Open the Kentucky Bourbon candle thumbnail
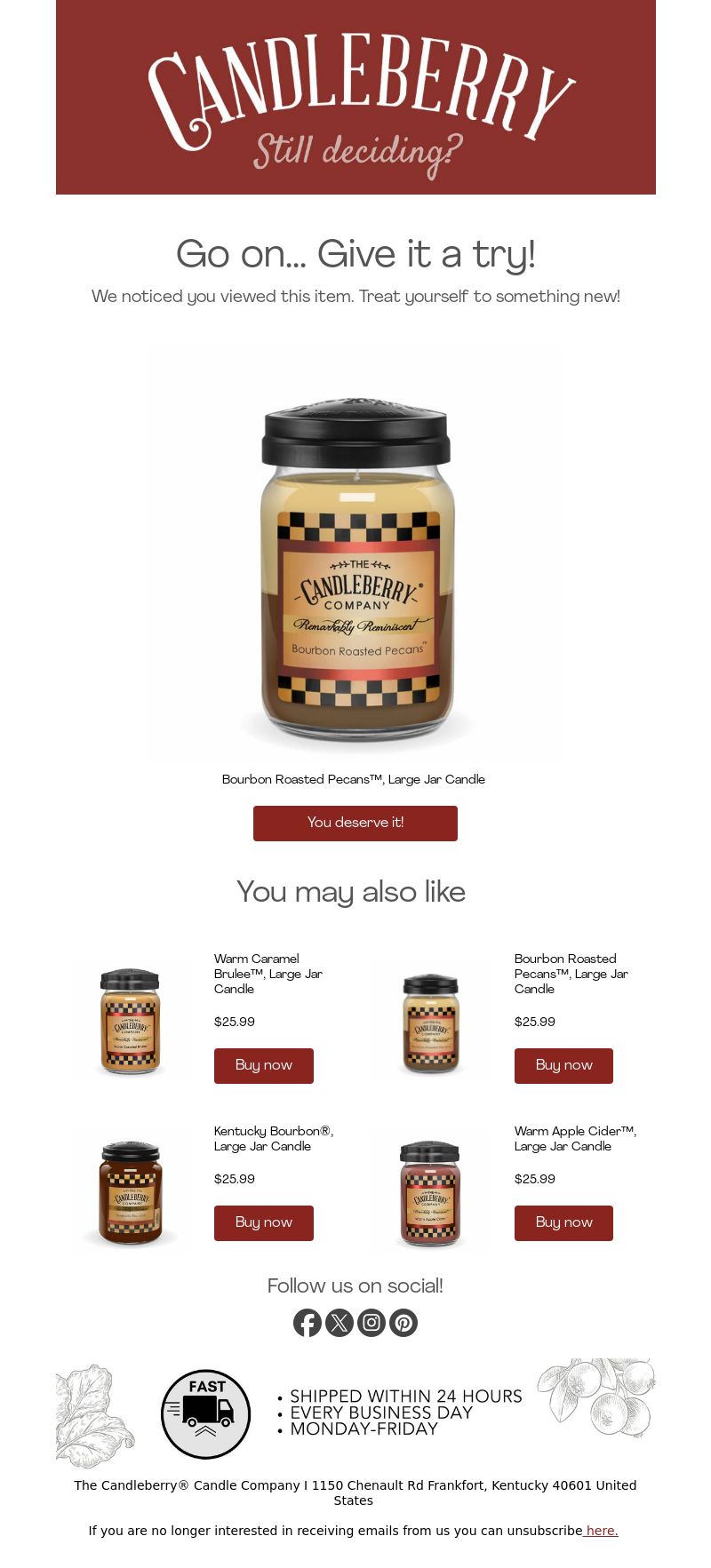Screen dimensions: 711x1568 (131, 1193)
